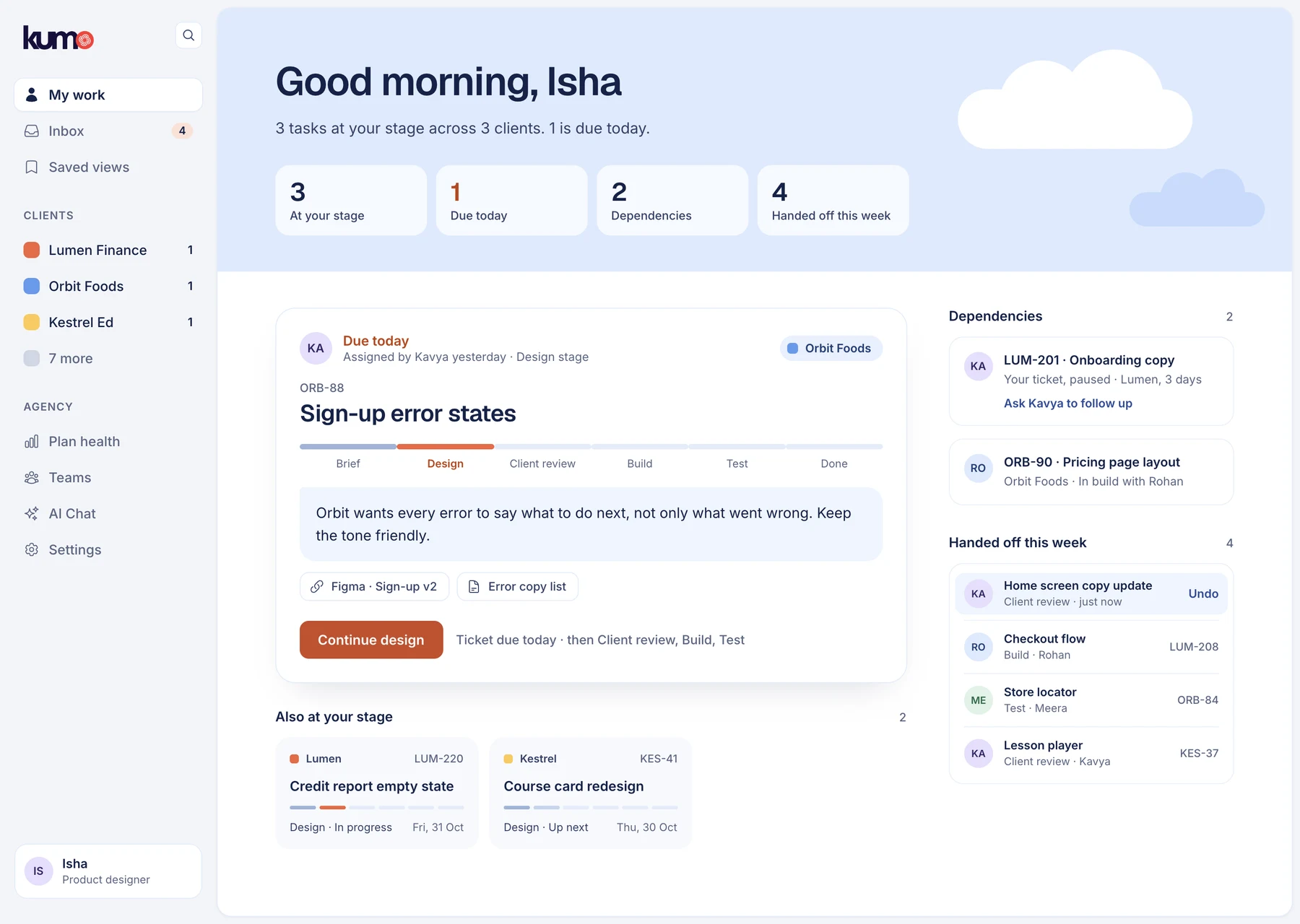Select Lumen Finance client
The height and width of the screenshot is (924, 1300).
coord(108,250)
